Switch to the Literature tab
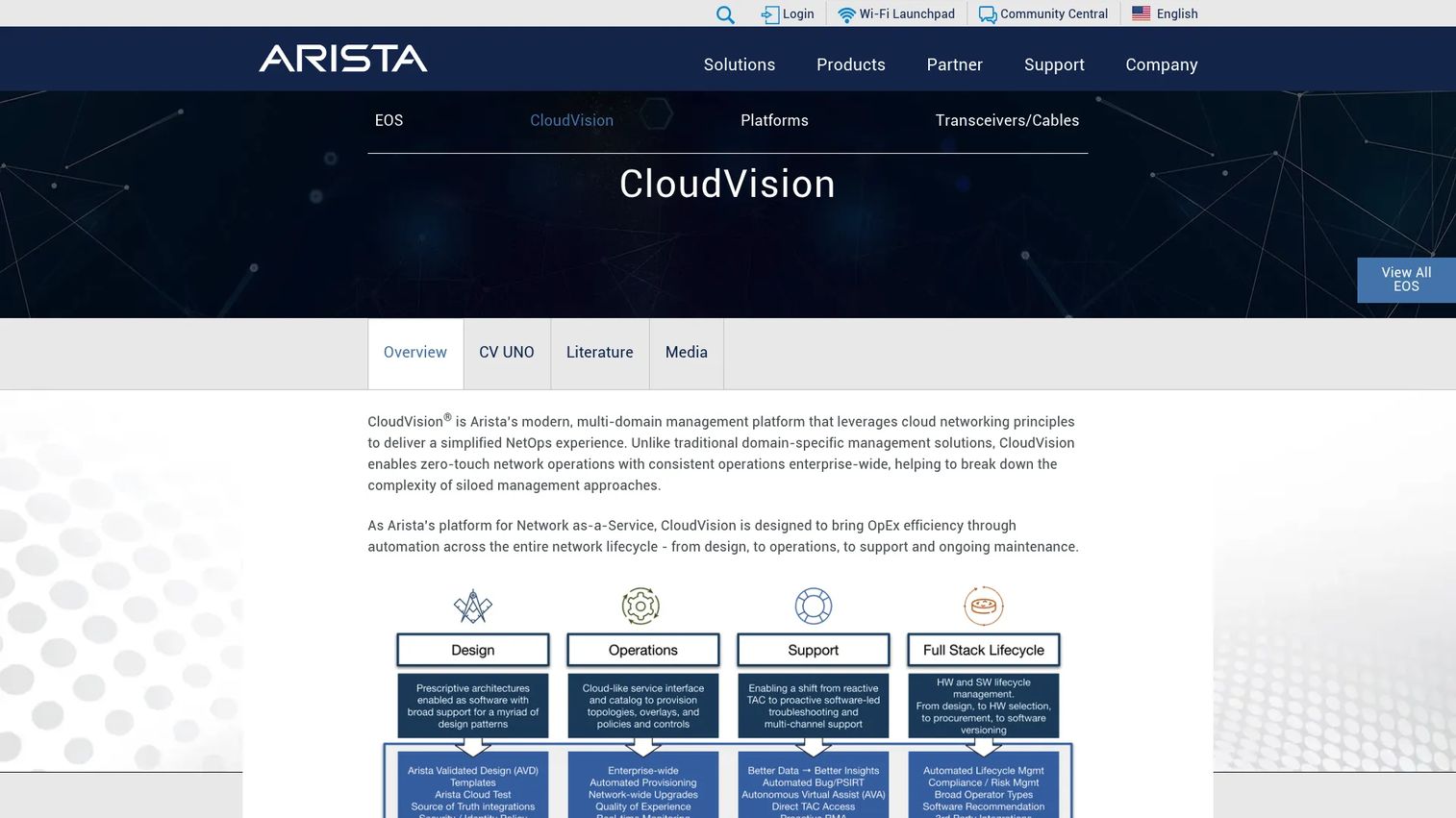The image size is (1456, 818). coord(600,353)
